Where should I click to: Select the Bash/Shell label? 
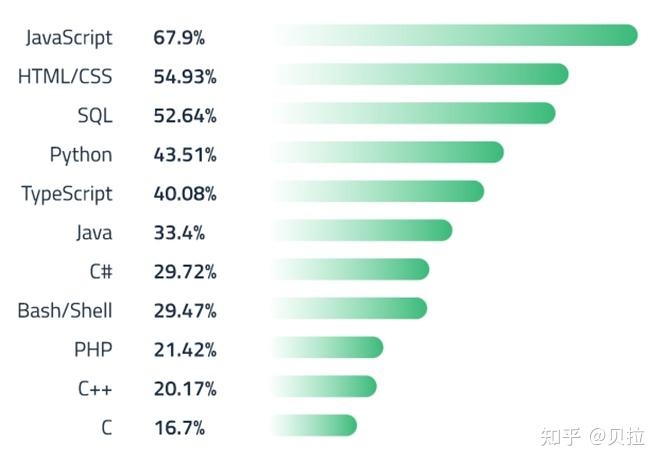[x=65, y=311]
